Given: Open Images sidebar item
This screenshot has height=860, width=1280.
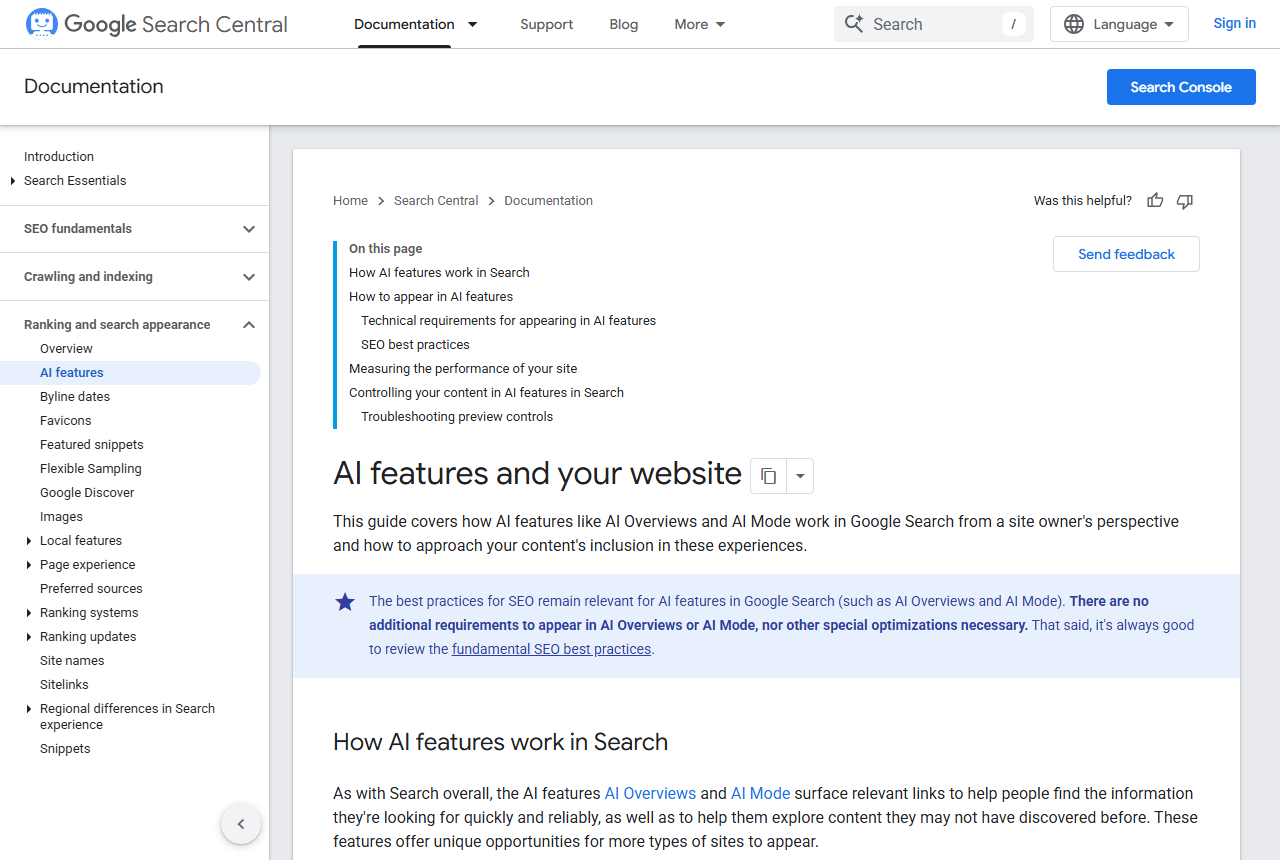Looking at the screenshot, I should pos(62,517).
